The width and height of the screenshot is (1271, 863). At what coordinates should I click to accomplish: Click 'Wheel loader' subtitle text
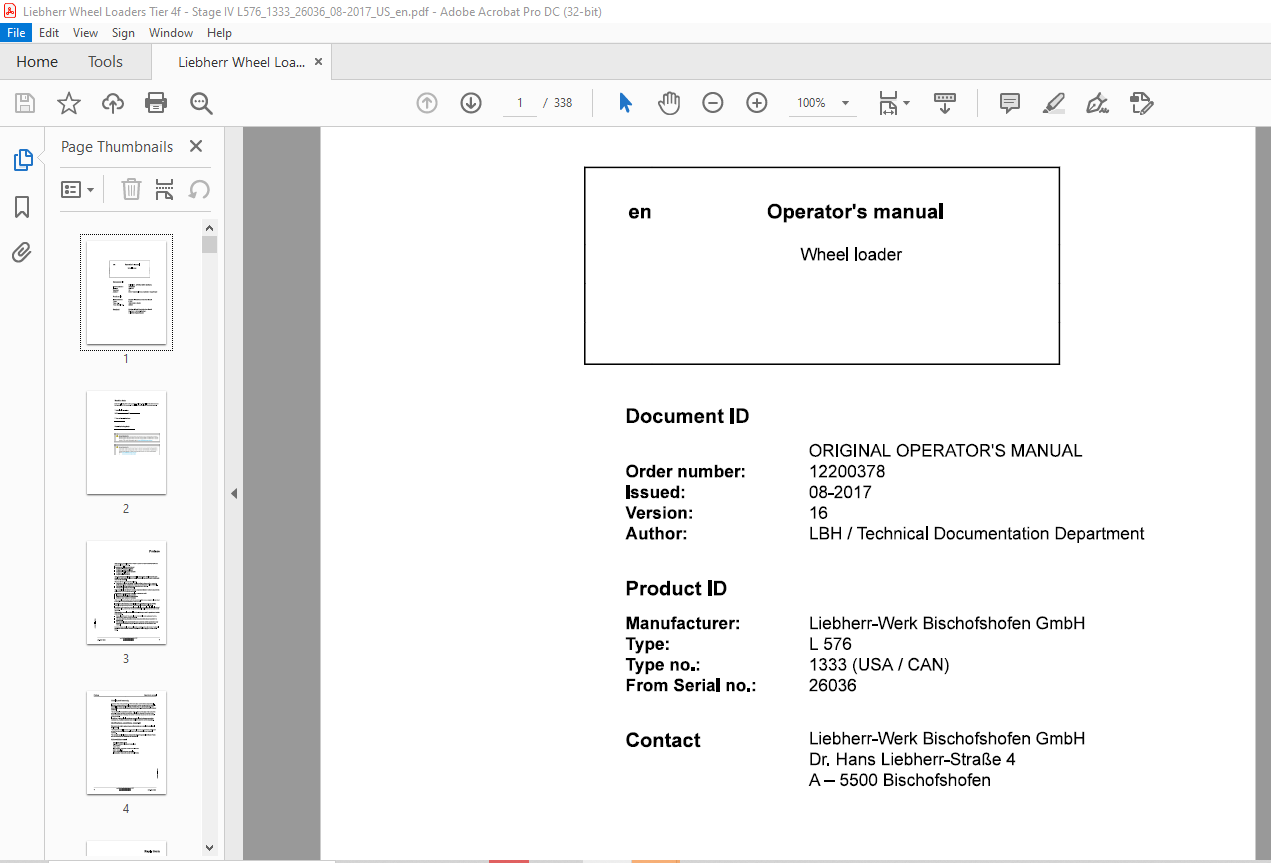point(851,254)
